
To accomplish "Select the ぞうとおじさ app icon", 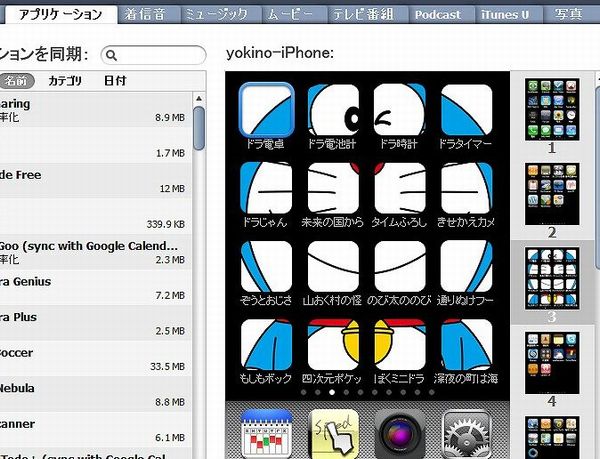I will pyautogui.click(x=266, y=266).
